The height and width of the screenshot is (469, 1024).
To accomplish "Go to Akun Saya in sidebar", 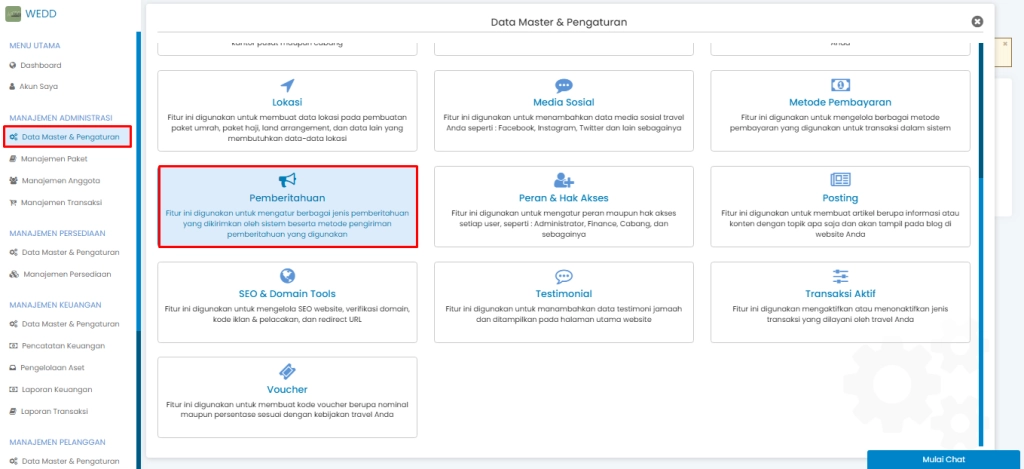I will [40, 86].
